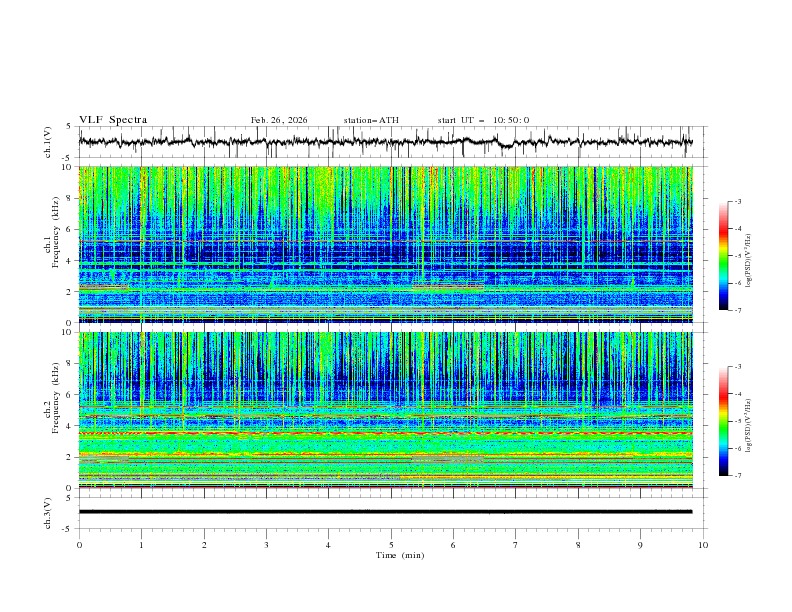792x612 pixels.
Task: Click the ch.1 spectrogram plot
Action: click(x=385, y=244)
